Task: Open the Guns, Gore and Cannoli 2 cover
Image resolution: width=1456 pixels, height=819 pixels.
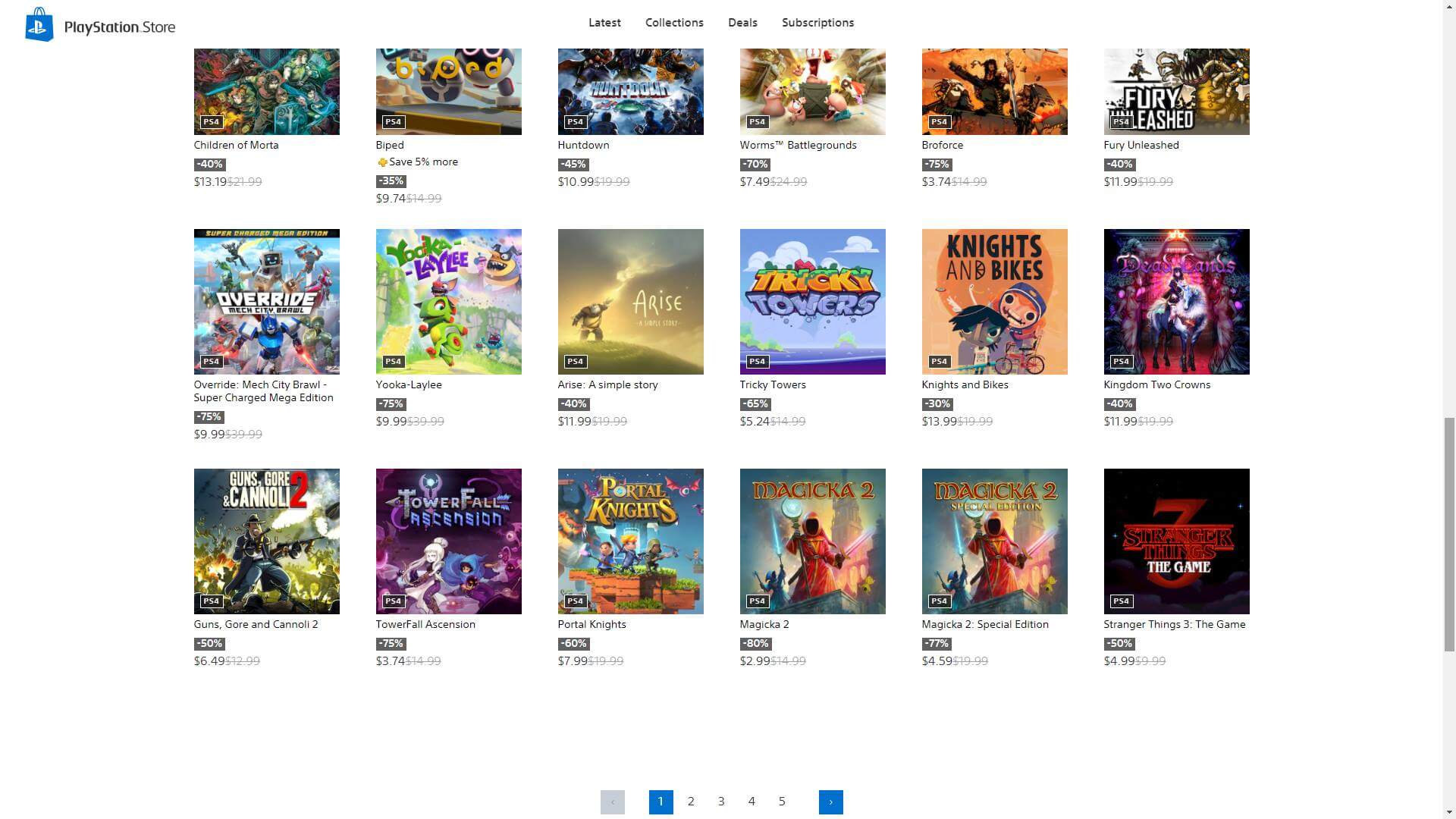Action: click(x=266, y=541)
